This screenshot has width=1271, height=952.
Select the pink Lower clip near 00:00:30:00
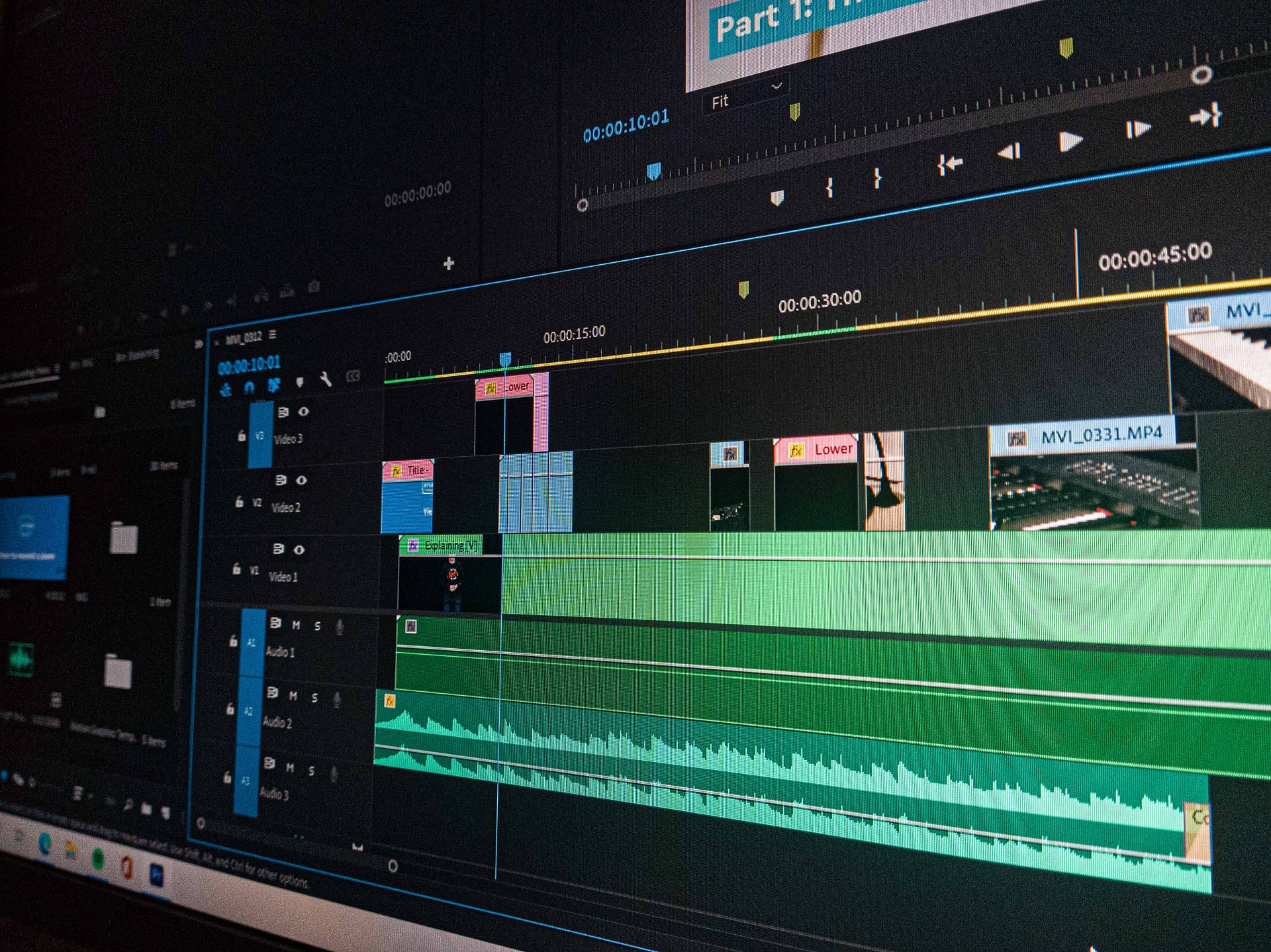click(x=817, y=483)
